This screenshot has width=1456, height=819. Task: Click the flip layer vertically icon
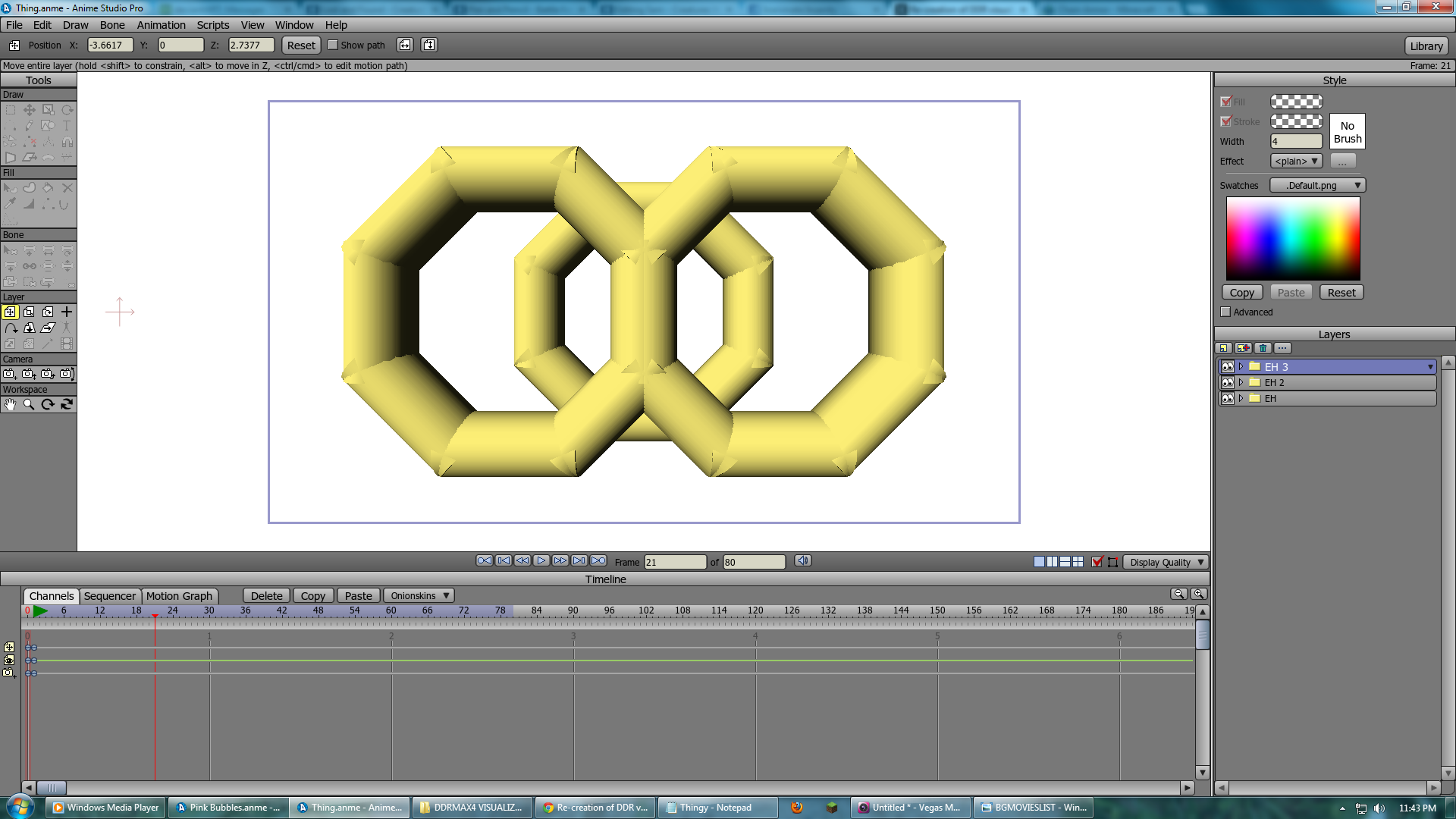coord(429,45)
